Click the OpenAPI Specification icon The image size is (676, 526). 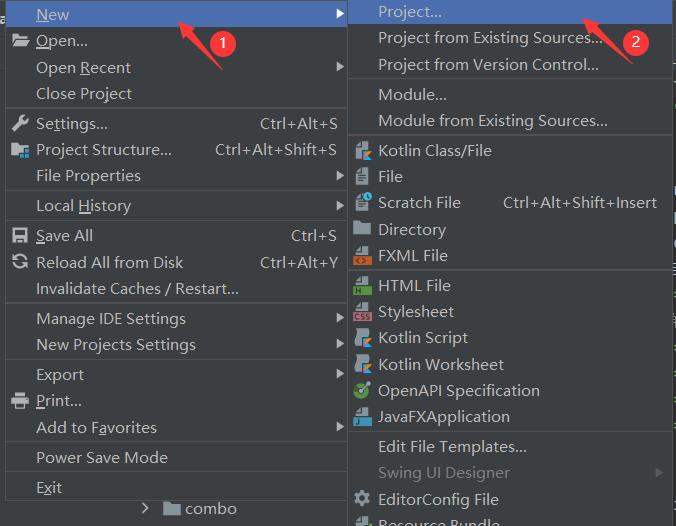coord(362,390)
